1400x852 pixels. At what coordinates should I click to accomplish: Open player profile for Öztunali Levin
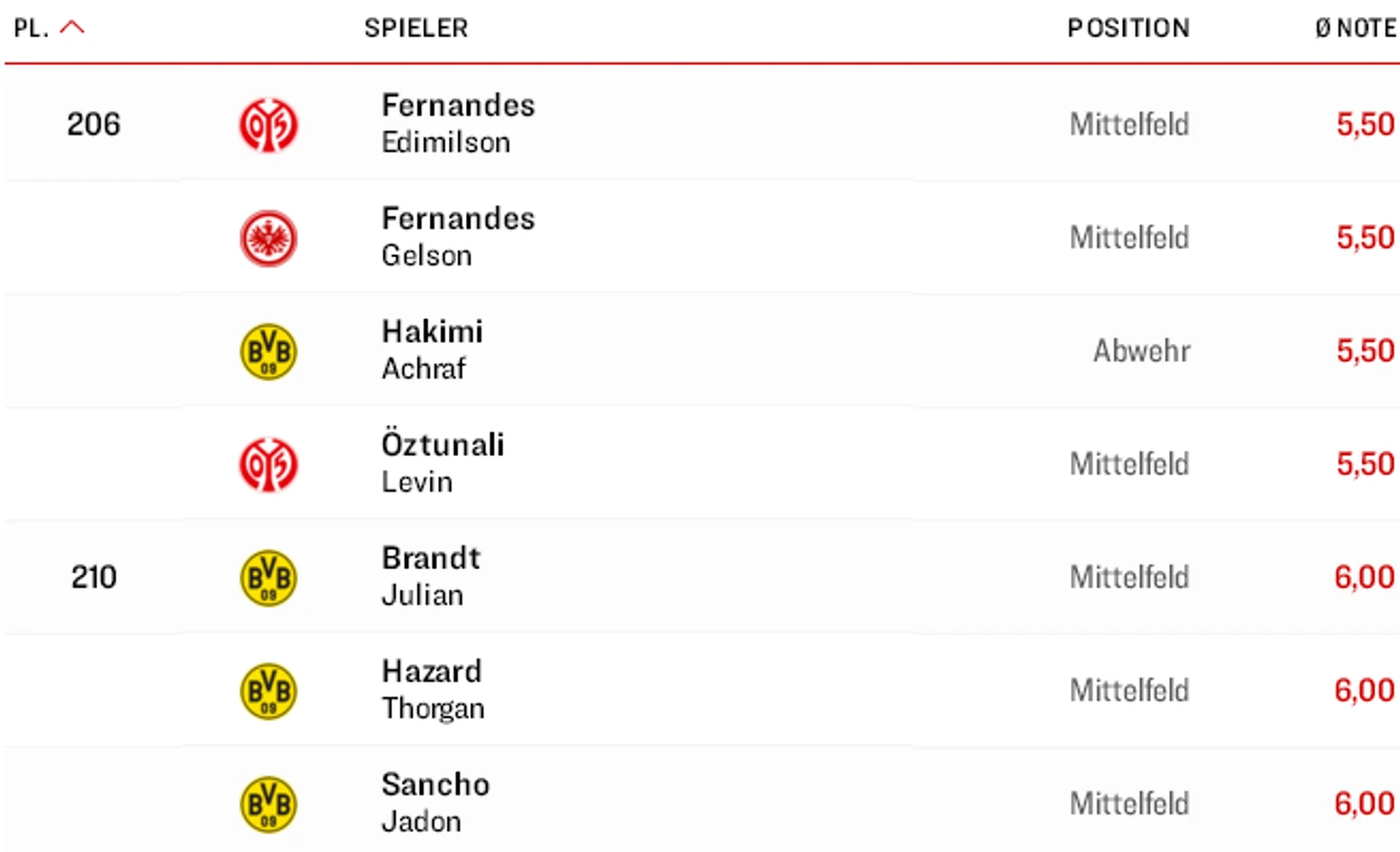pos(443,463)
